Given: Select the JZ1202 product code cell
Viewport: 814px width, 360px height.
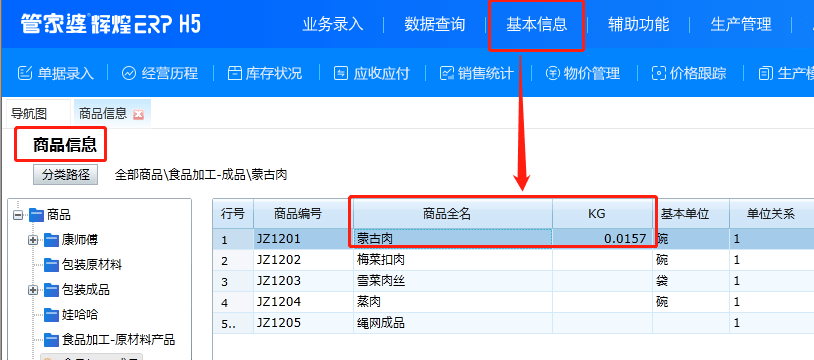Looking at the screenshot, I should coord(303,260).
